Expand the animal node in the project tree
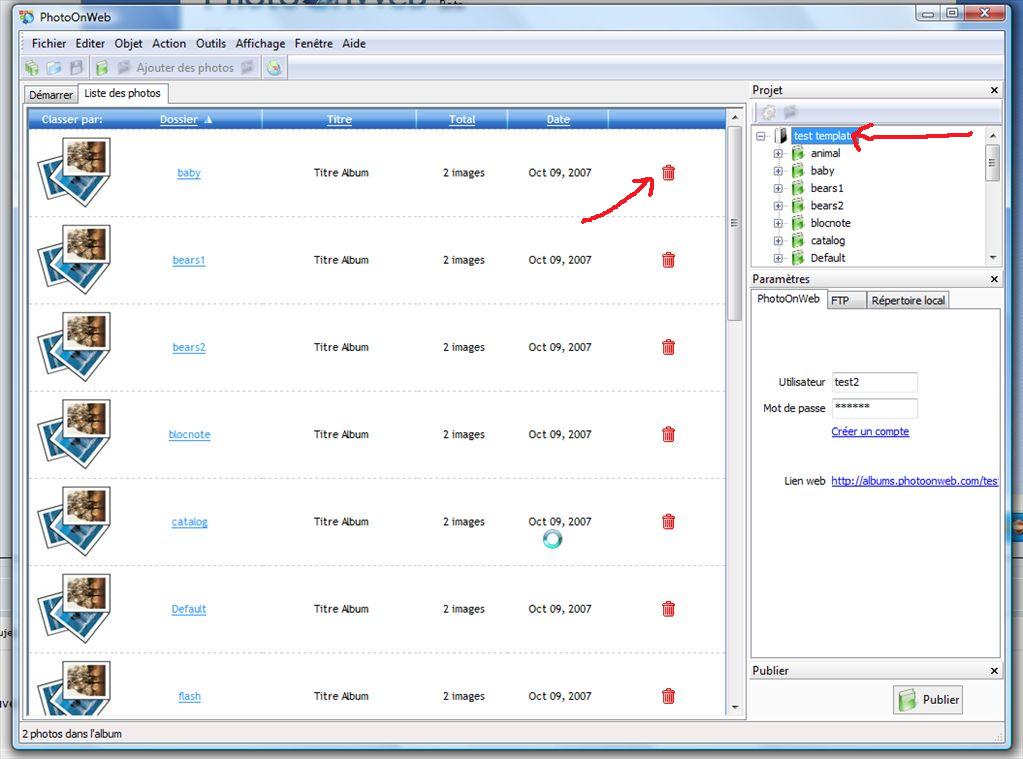 pyautogui.click(x=778, y=154)
